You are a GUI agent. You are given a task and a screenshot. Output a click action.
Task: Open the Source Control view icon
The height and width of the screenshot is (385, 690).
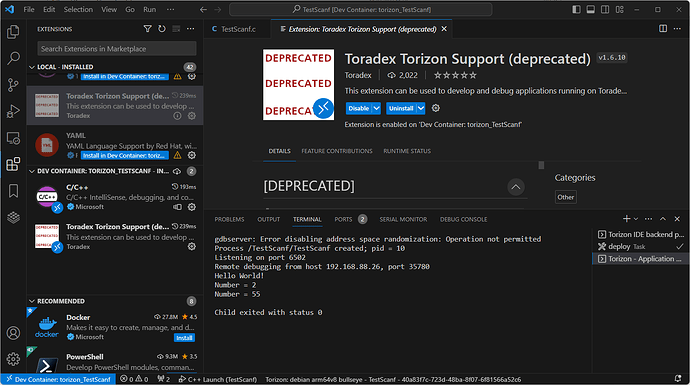13,84
